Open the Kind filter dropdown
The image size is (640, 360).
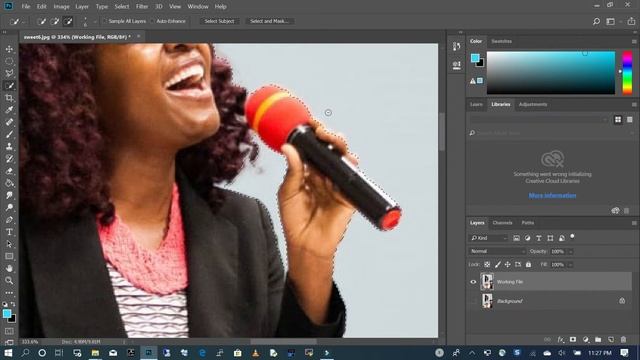(489, 238)
